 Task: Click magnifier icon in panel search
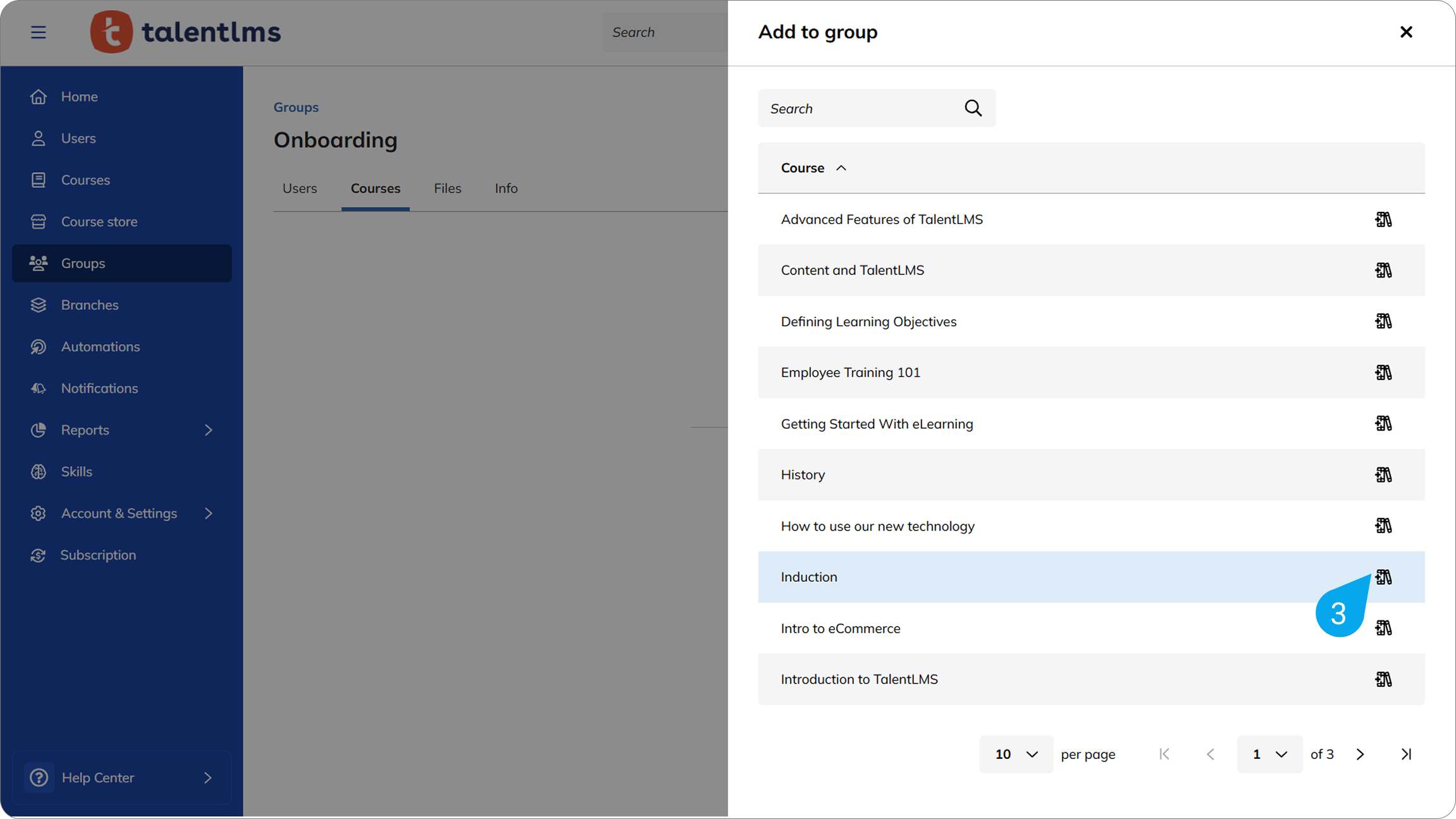[x=973, y=108]
